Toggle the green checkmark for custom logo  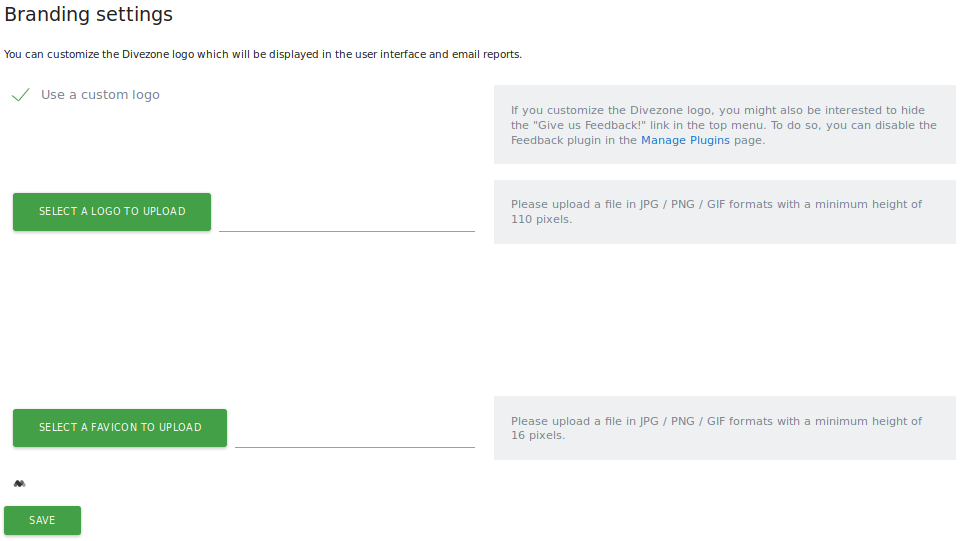tap(20, 95)
